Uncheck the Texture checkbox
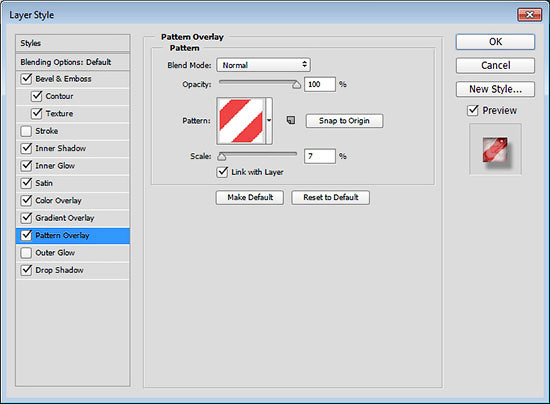This screenshot has width=550, height=404. click(x=36, y=114)
